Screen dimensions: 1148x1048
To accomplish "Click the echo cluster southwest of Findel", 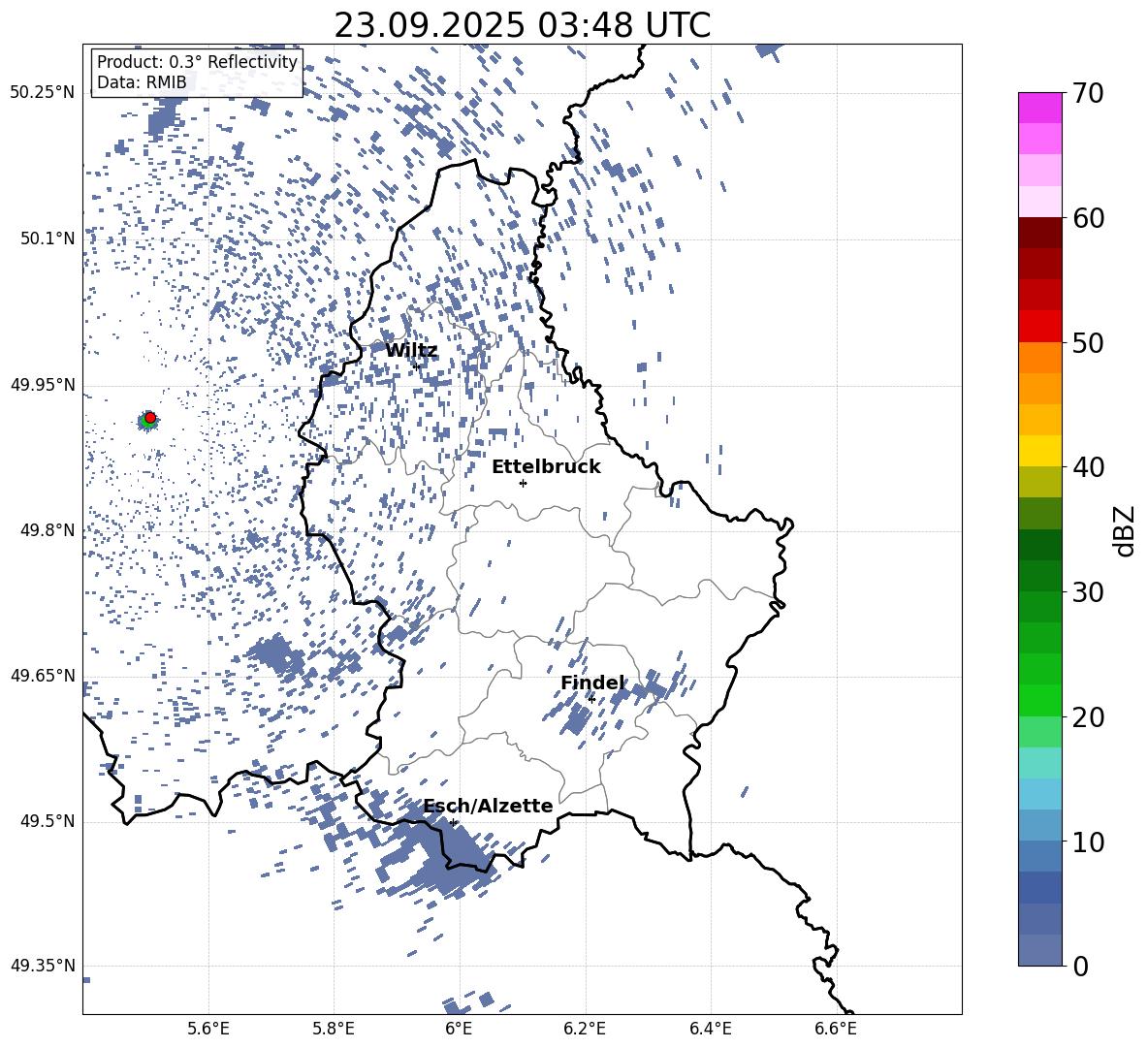I will point(575,718).
